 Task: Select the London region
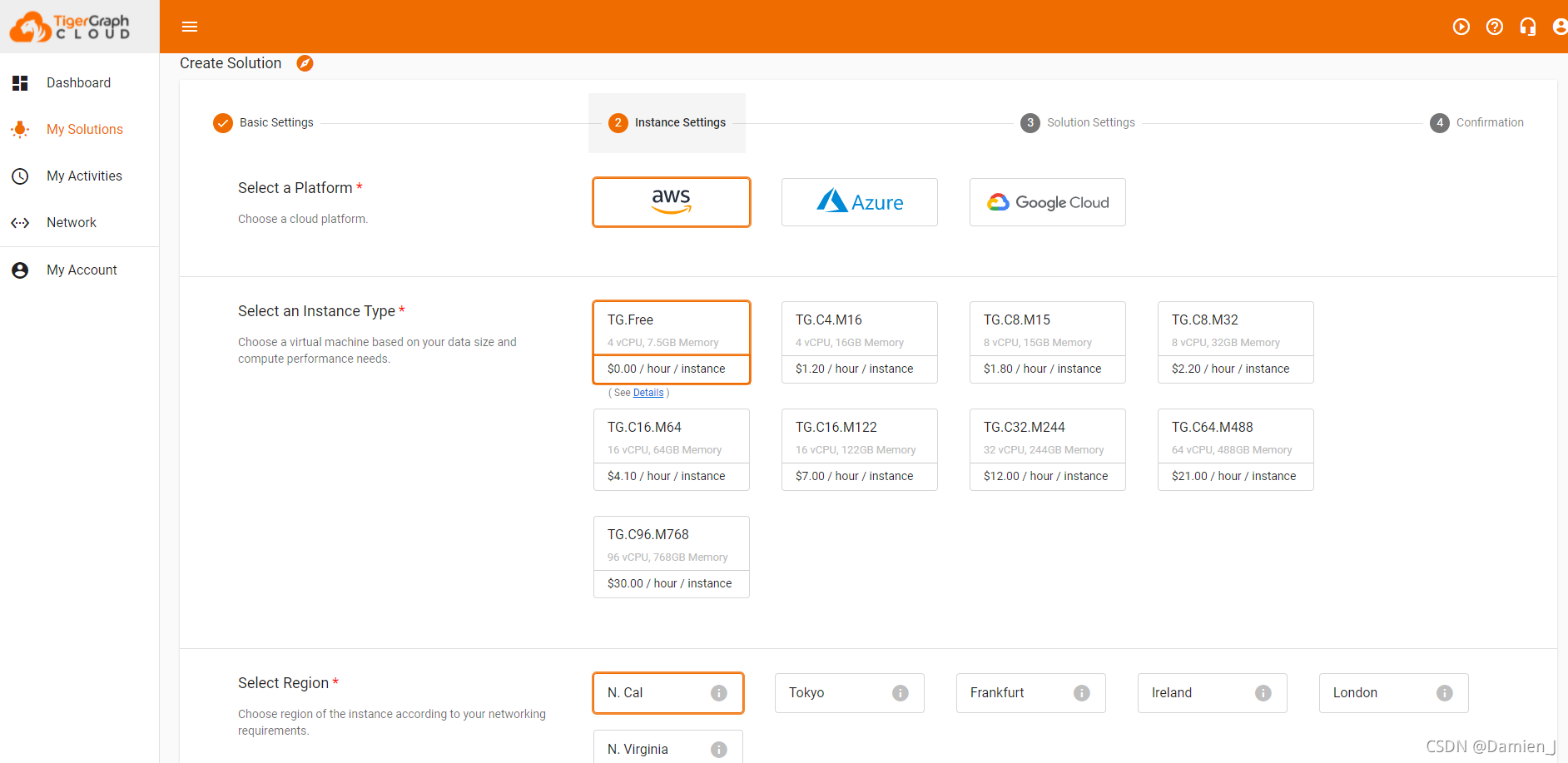coord(1394,693)
